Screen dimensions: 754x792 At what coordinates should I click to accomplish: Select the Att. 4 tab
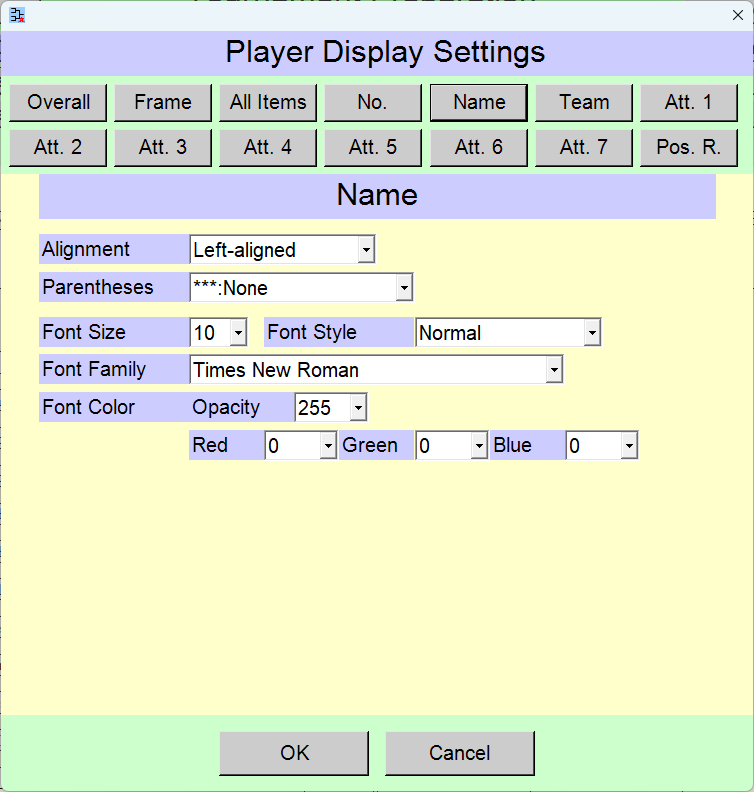(x=268, y=147)
